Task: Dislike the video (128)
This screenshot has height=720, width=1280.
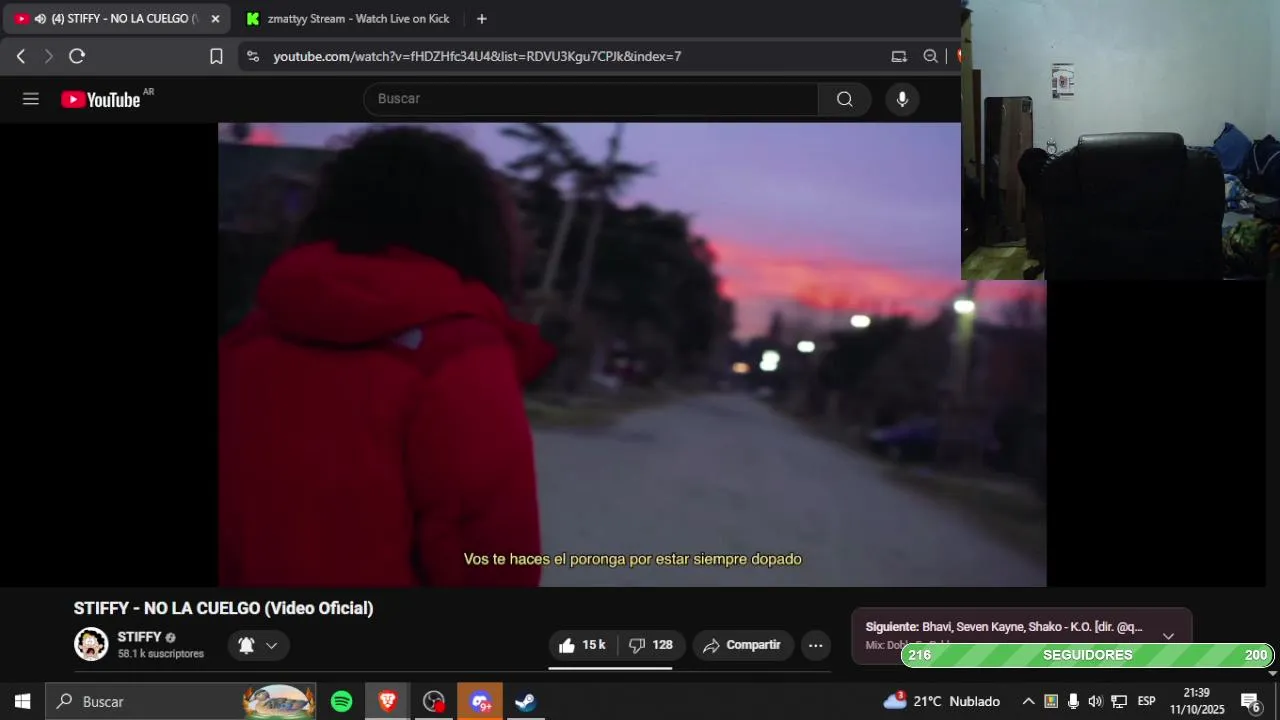Action: (x=651, y=645)
